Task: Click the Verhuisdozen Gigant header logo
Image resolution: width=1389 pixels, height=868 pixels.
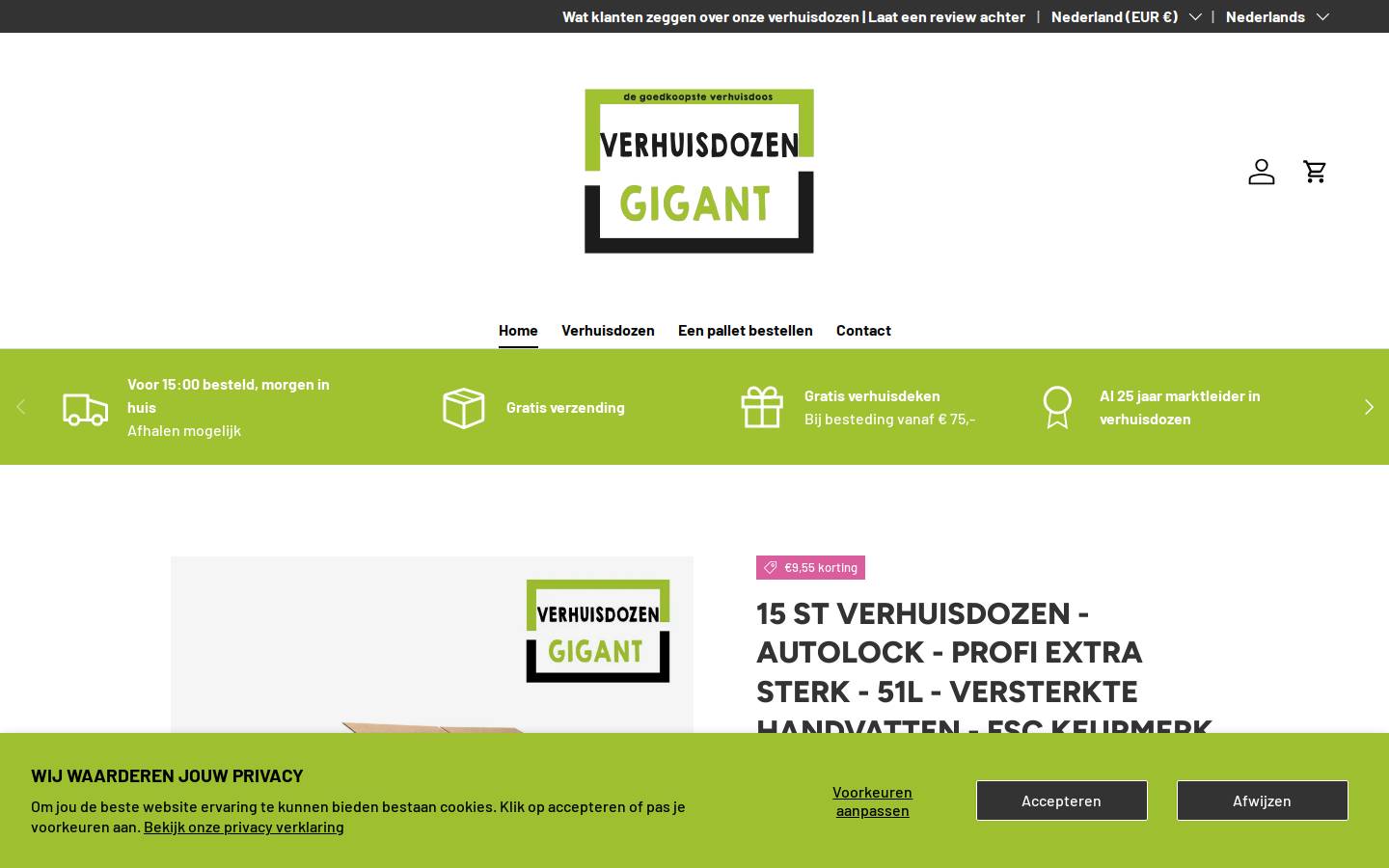Action: 699,172
